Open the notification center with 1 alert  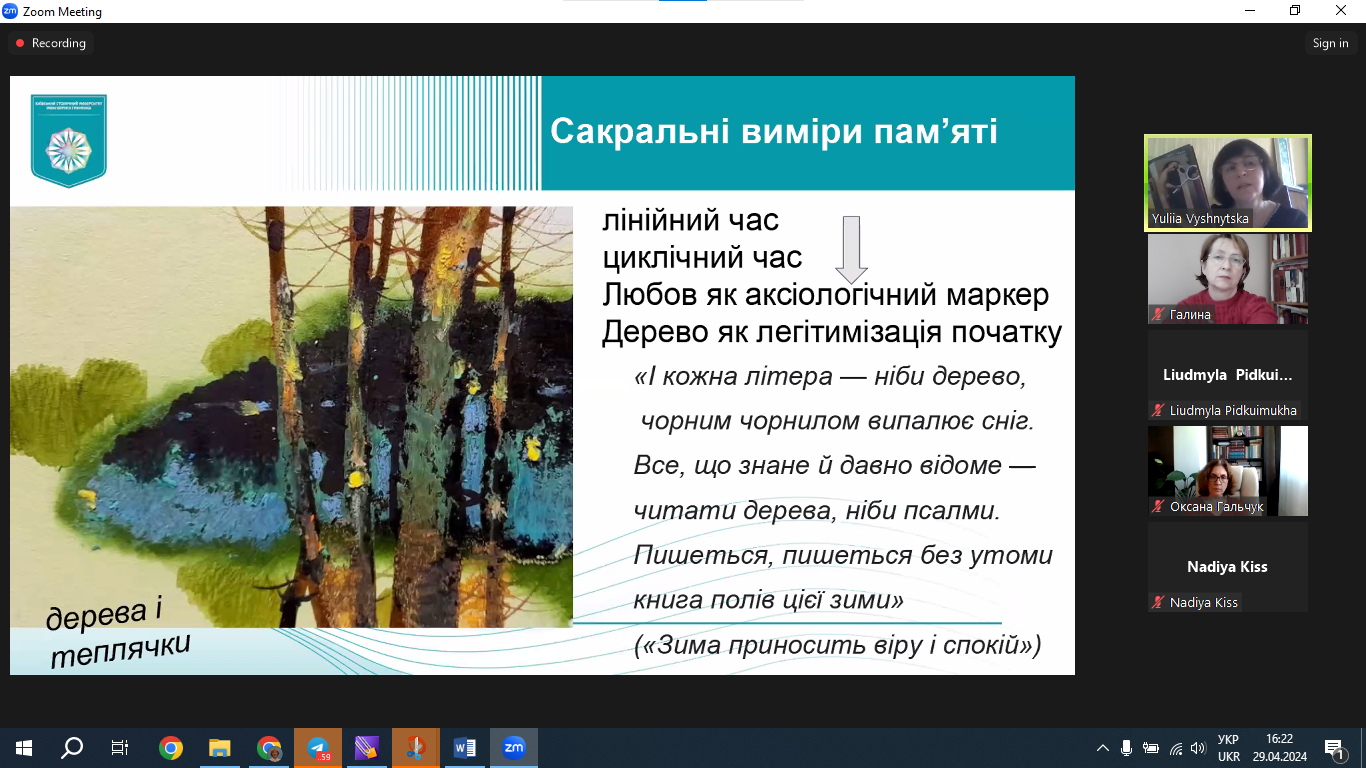pyautogui.click(x=1335, y=748)
